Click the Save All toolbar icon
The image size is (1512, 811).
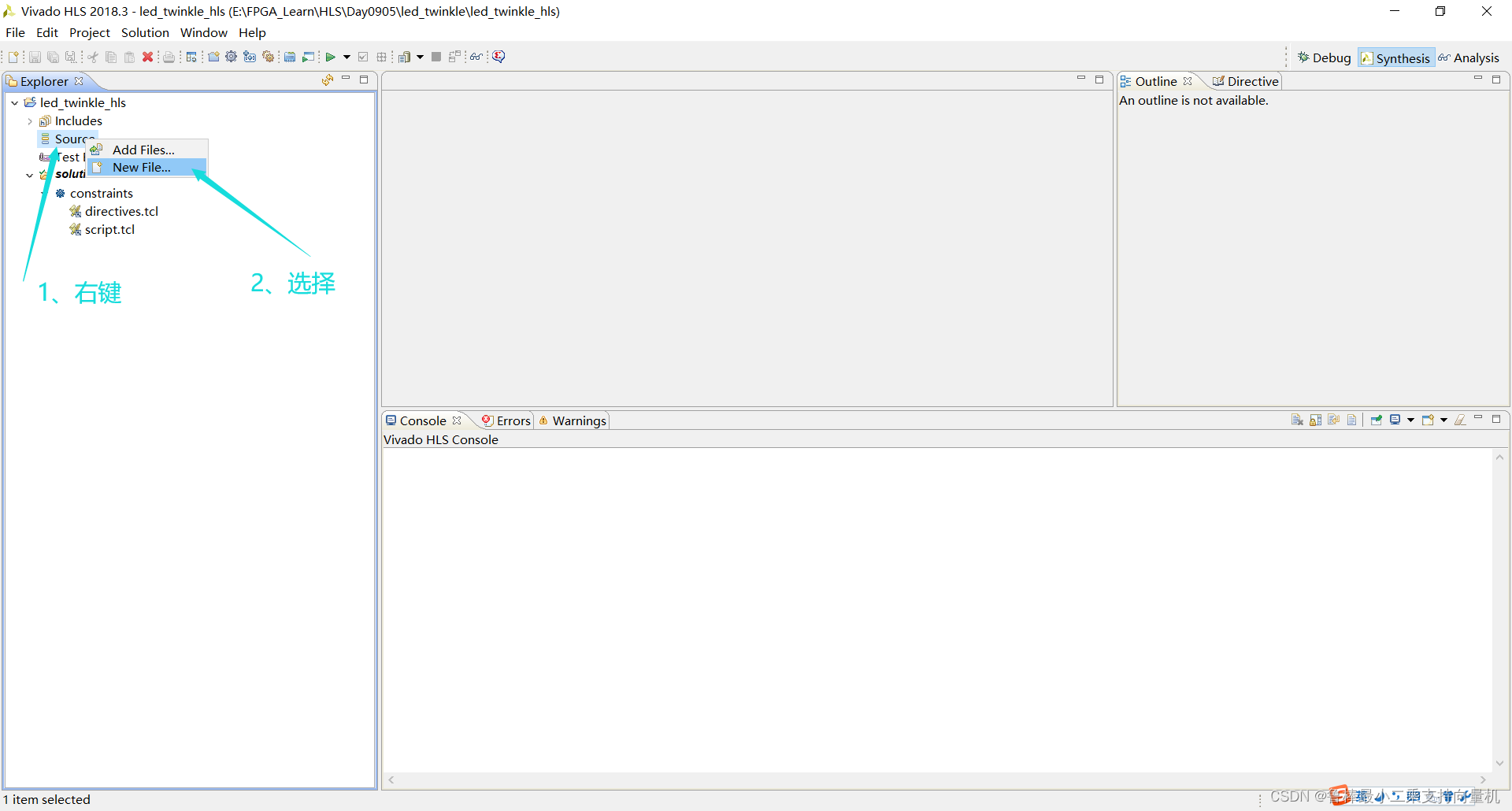point(53,57)
